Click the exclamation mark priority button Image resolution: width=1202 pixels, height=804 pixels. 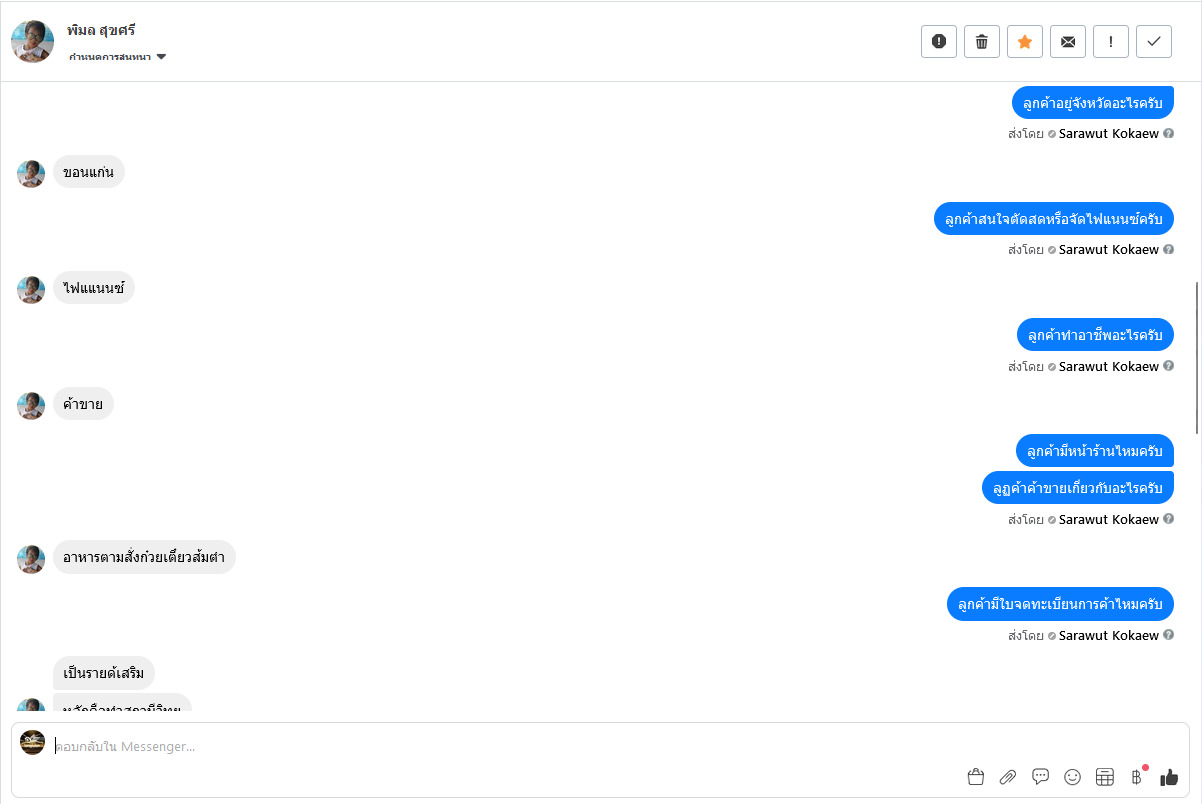(1110, 41)
